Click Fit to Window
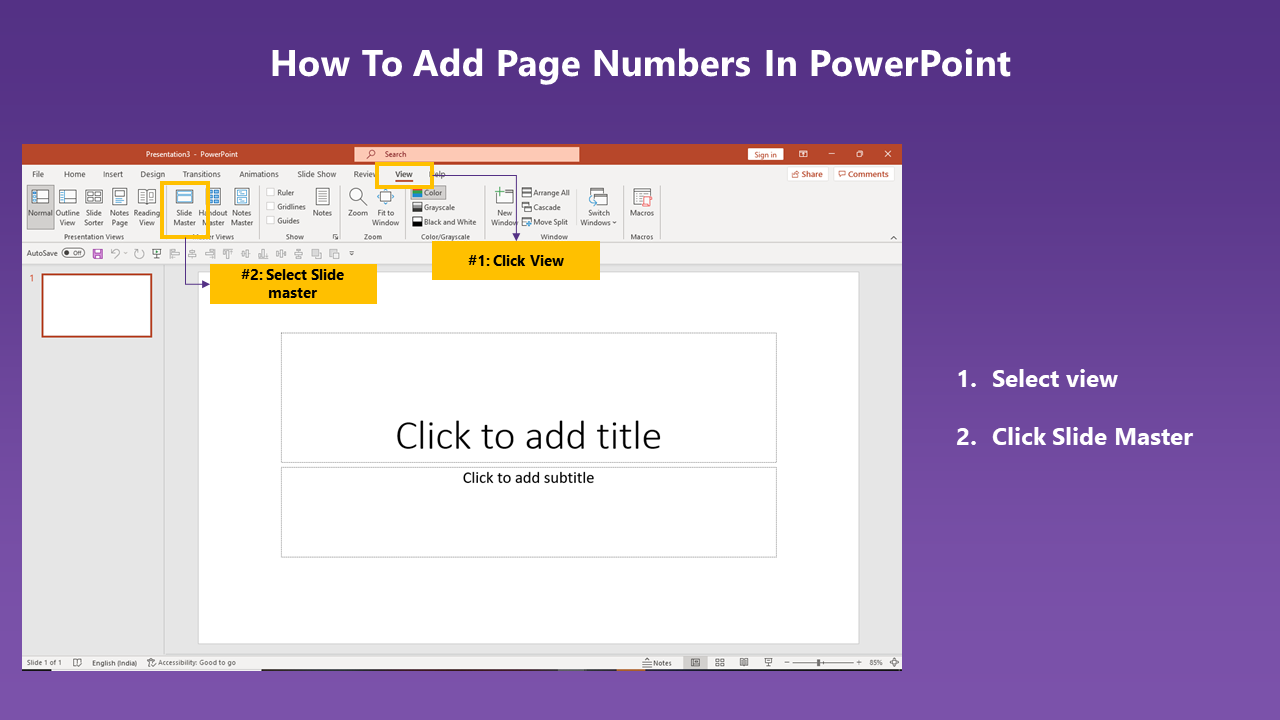The width and height of the screenshot is (1280, 720). pos(386,206)
